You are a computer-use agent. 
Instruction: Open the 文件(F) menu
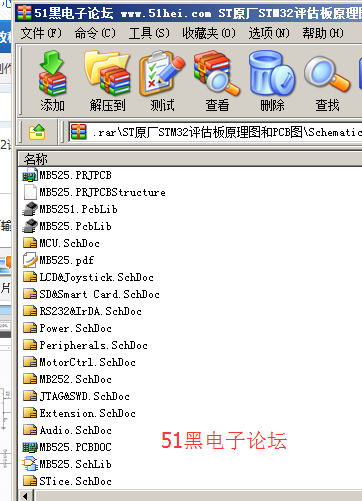41,33
